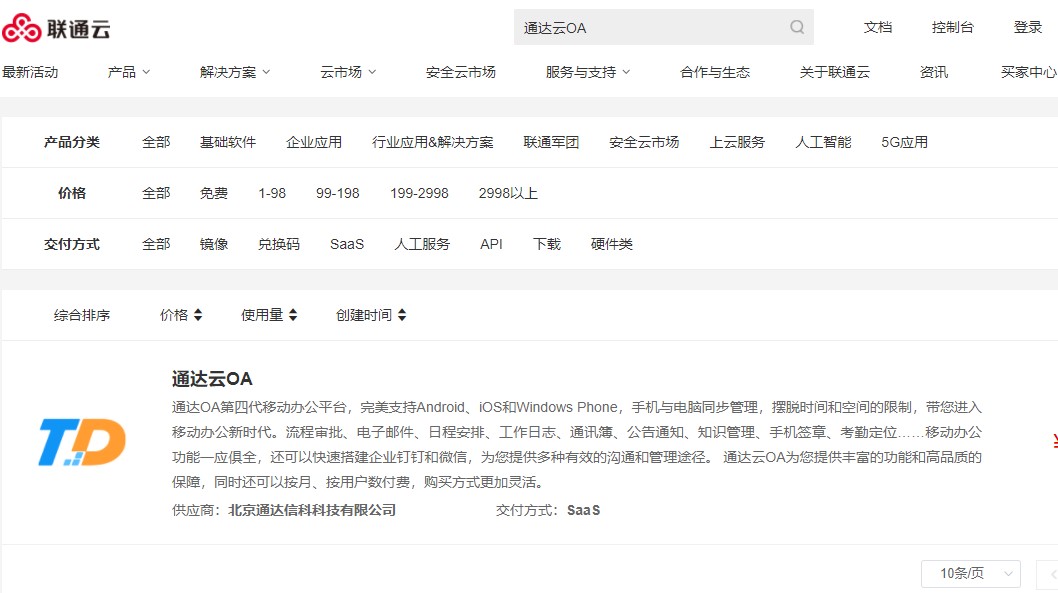The image size is (1058, 593).
Task: Select 综合排序 sort option
Action: coord(82,315)
